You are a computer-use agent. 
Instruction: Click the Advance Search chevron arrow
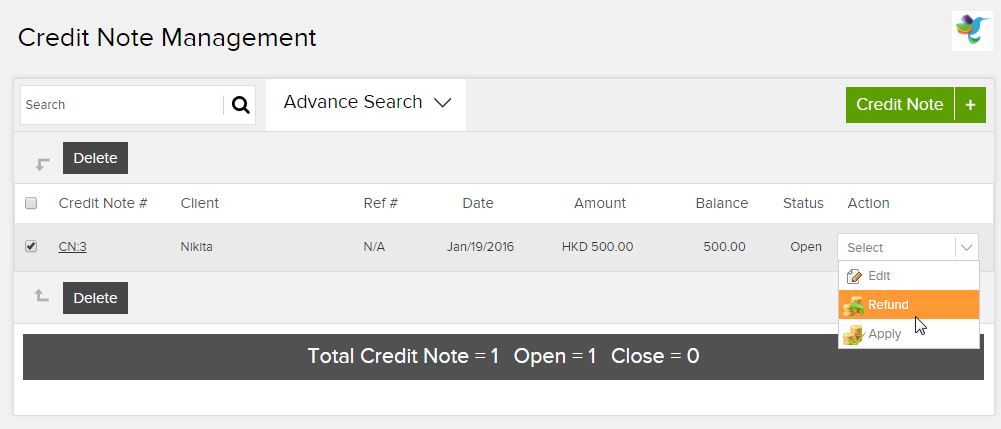442,103
